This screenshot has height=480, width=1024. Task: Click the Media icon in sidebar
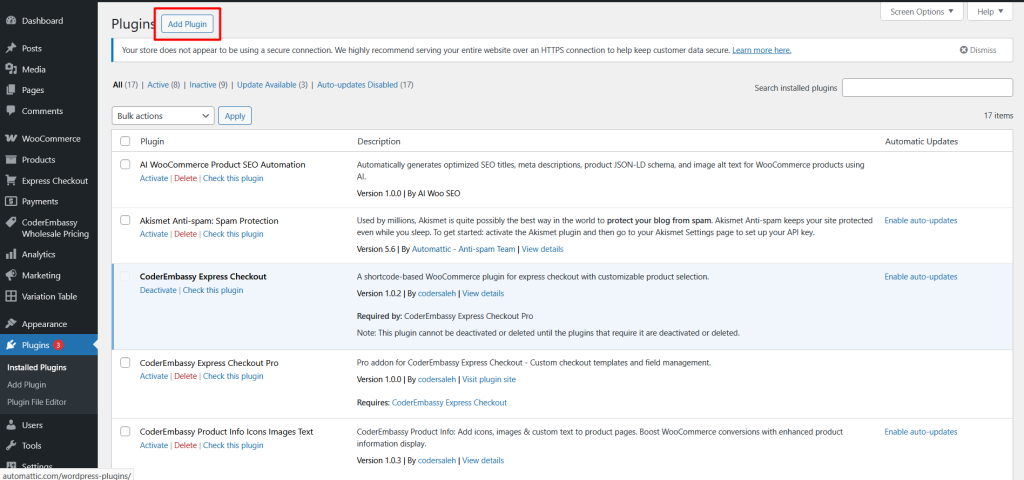11,69
